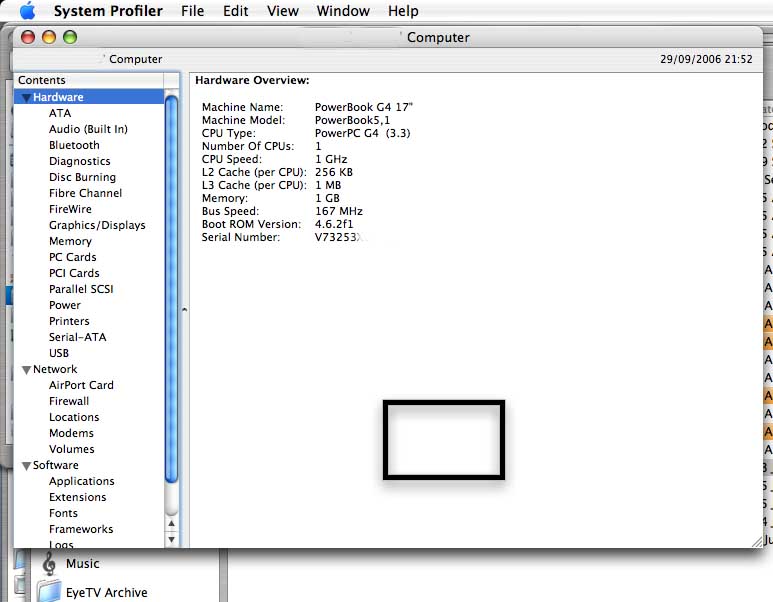Select Locations under Network

(74, 417)
